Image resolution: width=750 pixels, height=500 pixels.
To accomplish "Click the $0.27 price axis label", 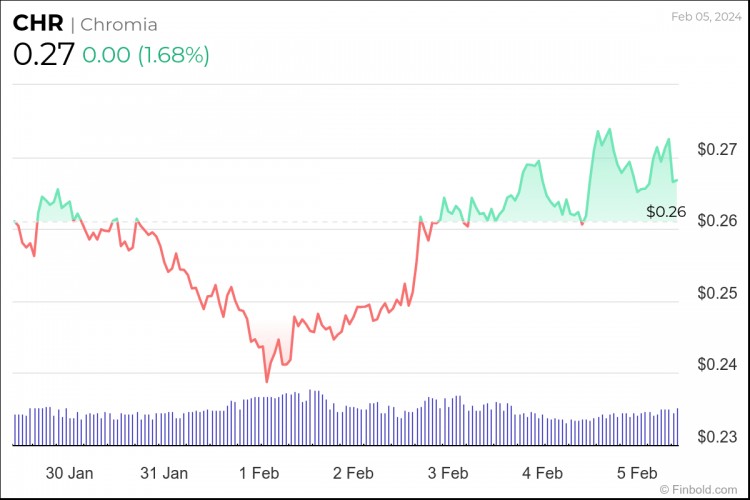I will click(717, 149).
